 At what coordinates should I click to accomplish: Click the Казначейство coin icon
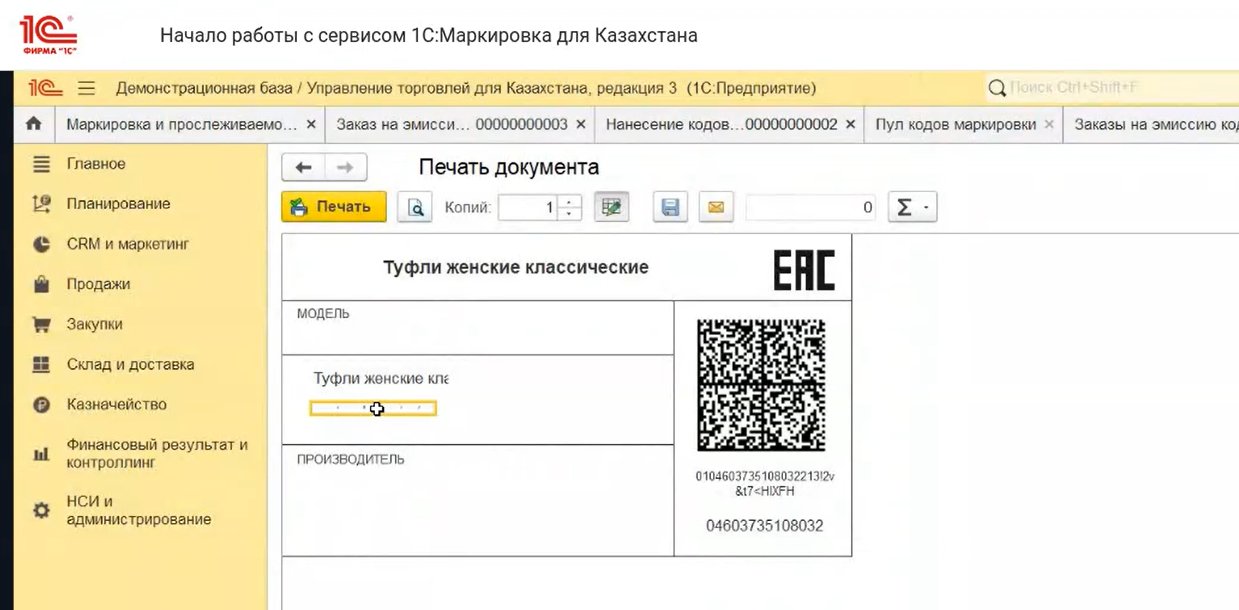[41, 405]
